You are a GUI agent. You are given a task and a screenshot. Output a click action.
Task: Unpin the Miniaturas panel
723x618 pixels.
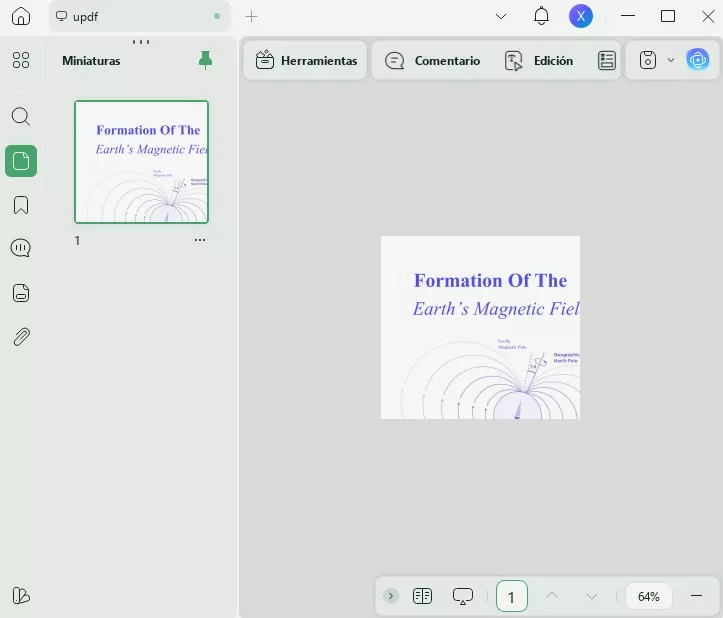[205, 60]
